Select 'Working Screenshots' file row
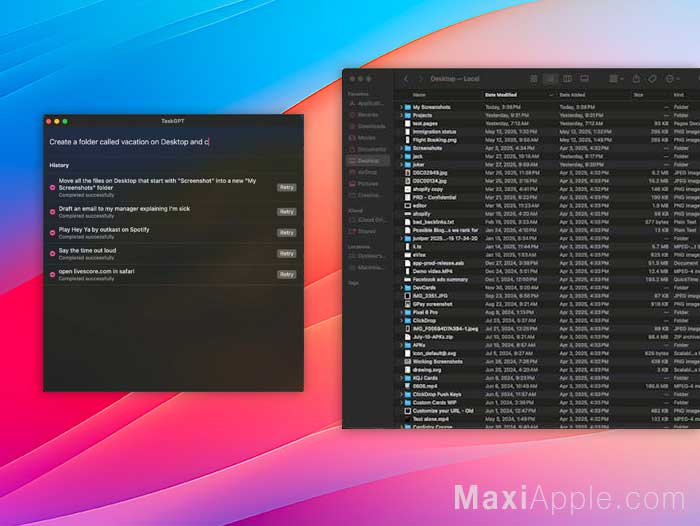The height and width of the screenshot is (526, 700). [548, 362]
